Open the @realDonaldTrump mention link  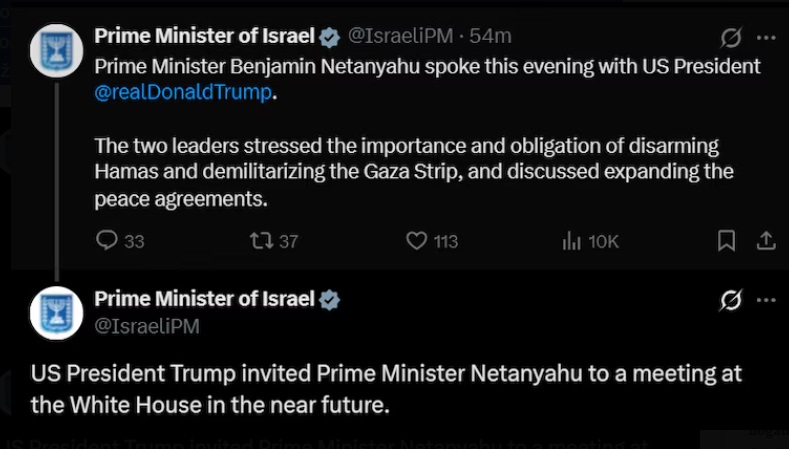coord(182,93)
